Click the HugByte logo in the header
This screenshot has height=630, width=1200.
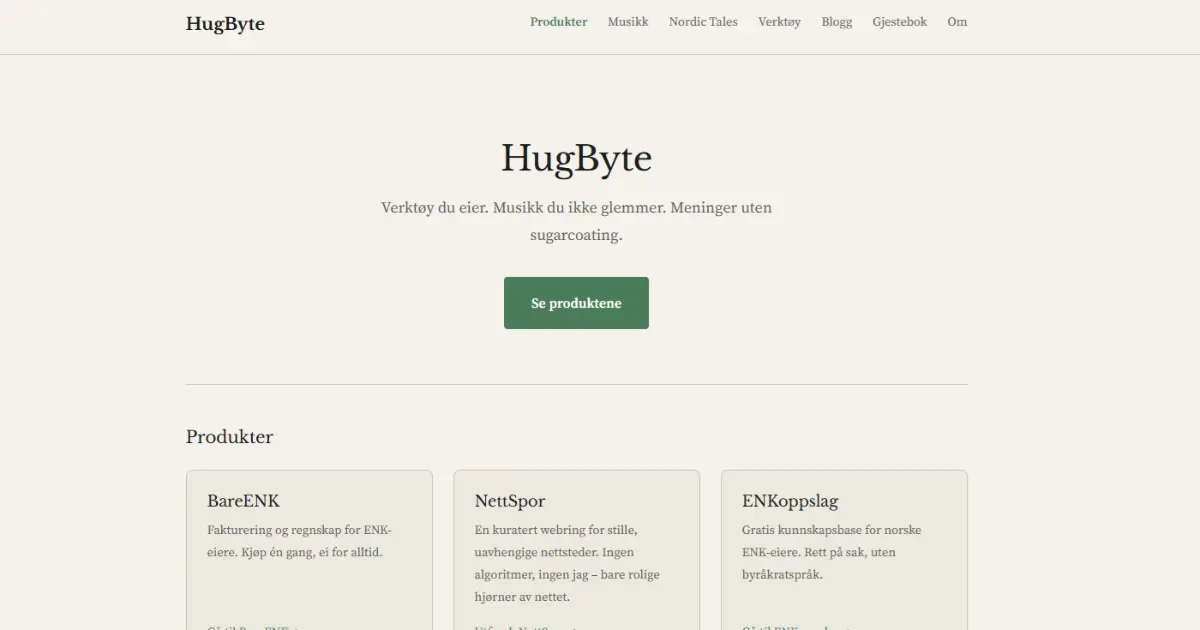pos(225,24)
